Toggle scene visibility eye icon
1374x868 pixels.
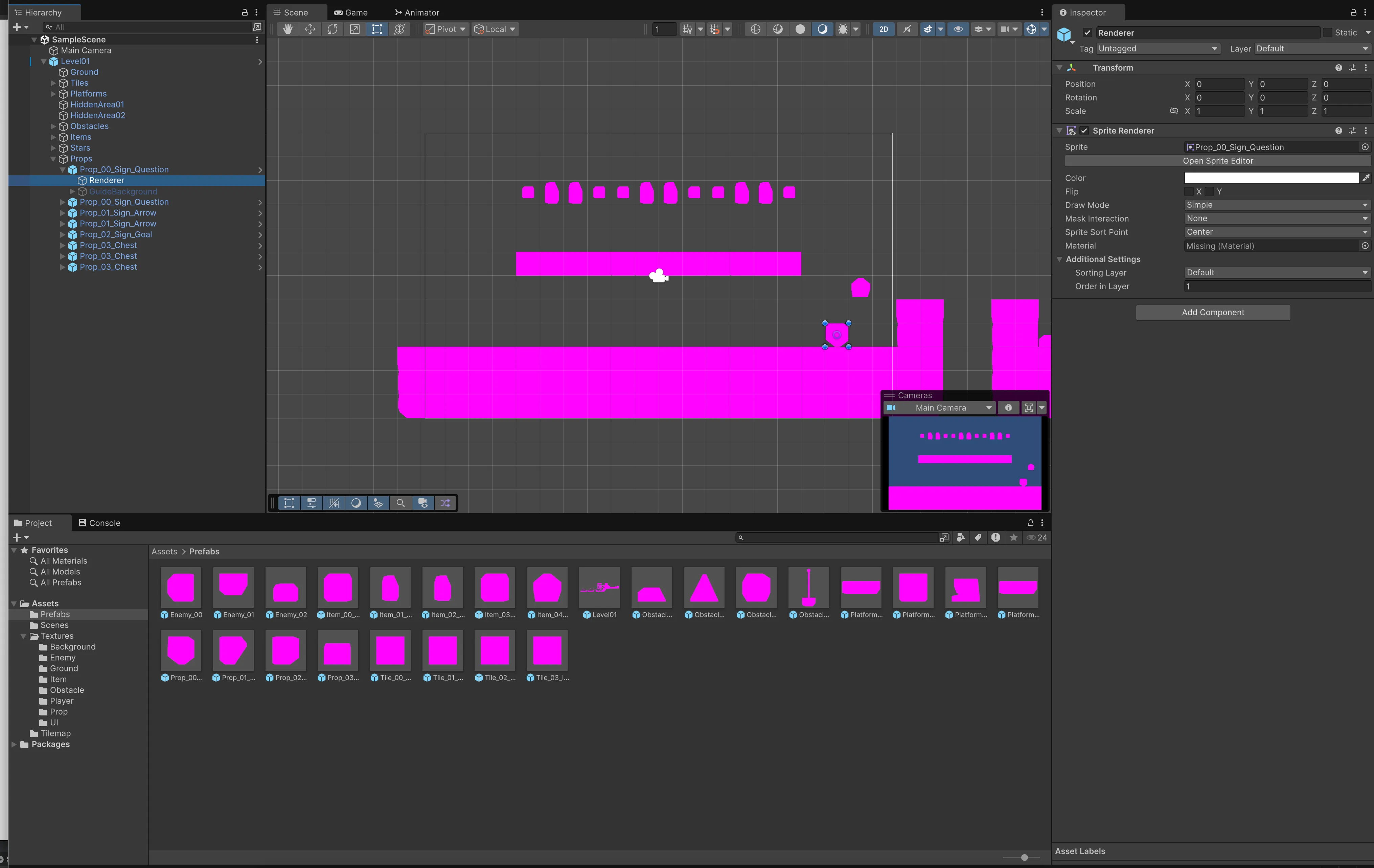(x=958, y=29)
